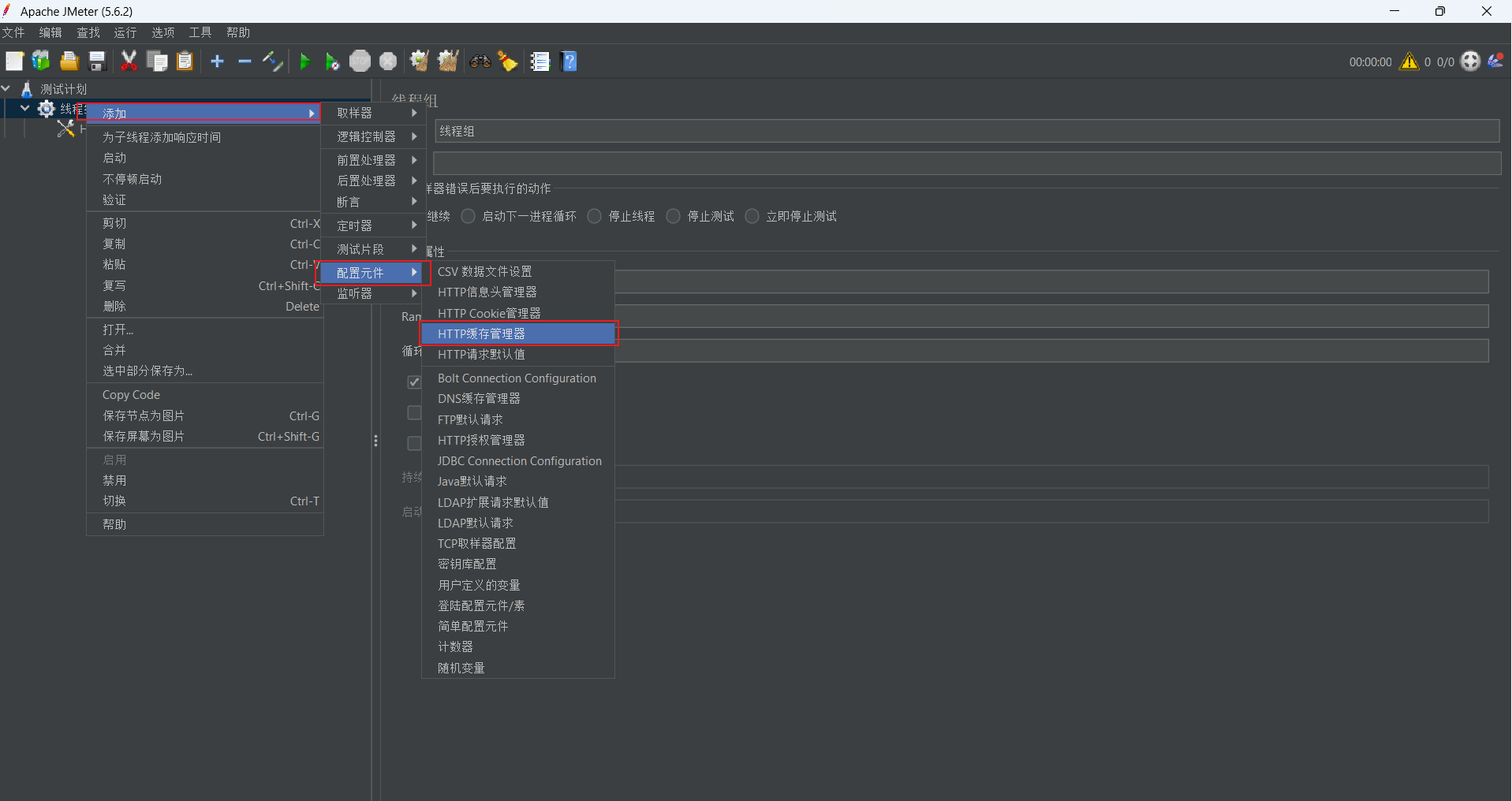This screenshot has width=1512, height=801.
Task: Click 禁用 in context menu
Action: [x=204, y=480]
